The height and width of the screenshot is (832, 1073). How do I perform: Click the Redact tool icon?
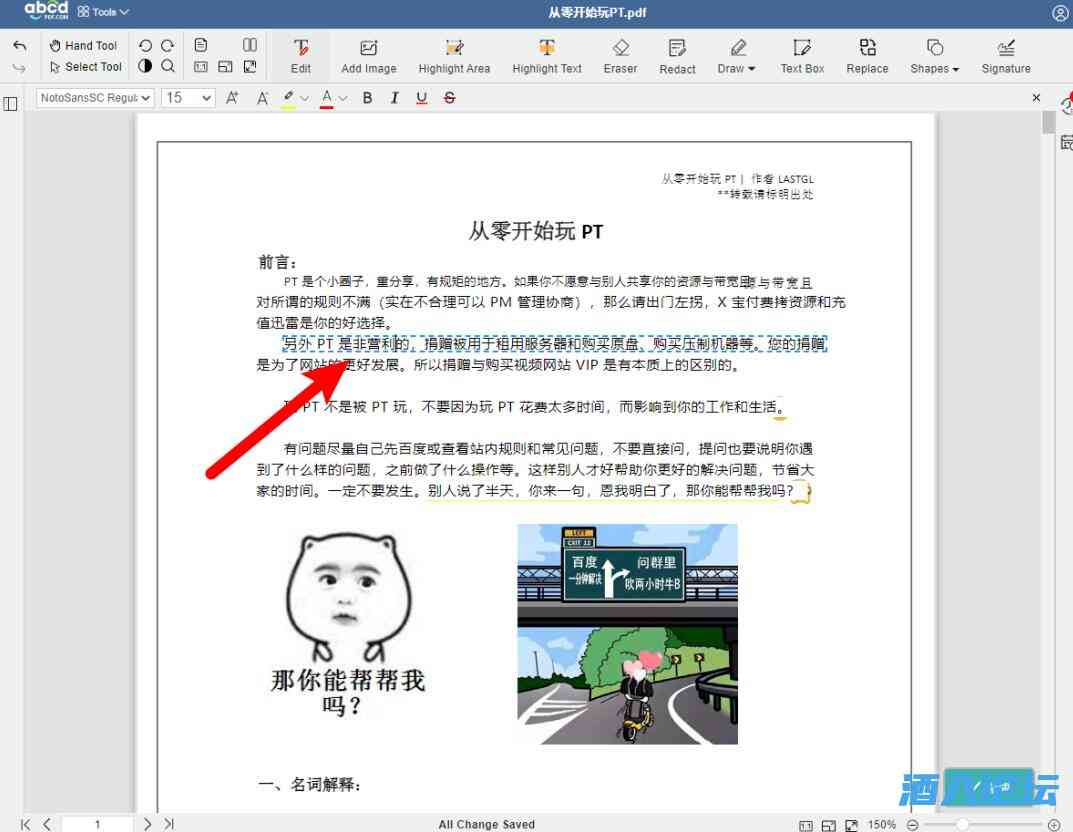(677, 55)
